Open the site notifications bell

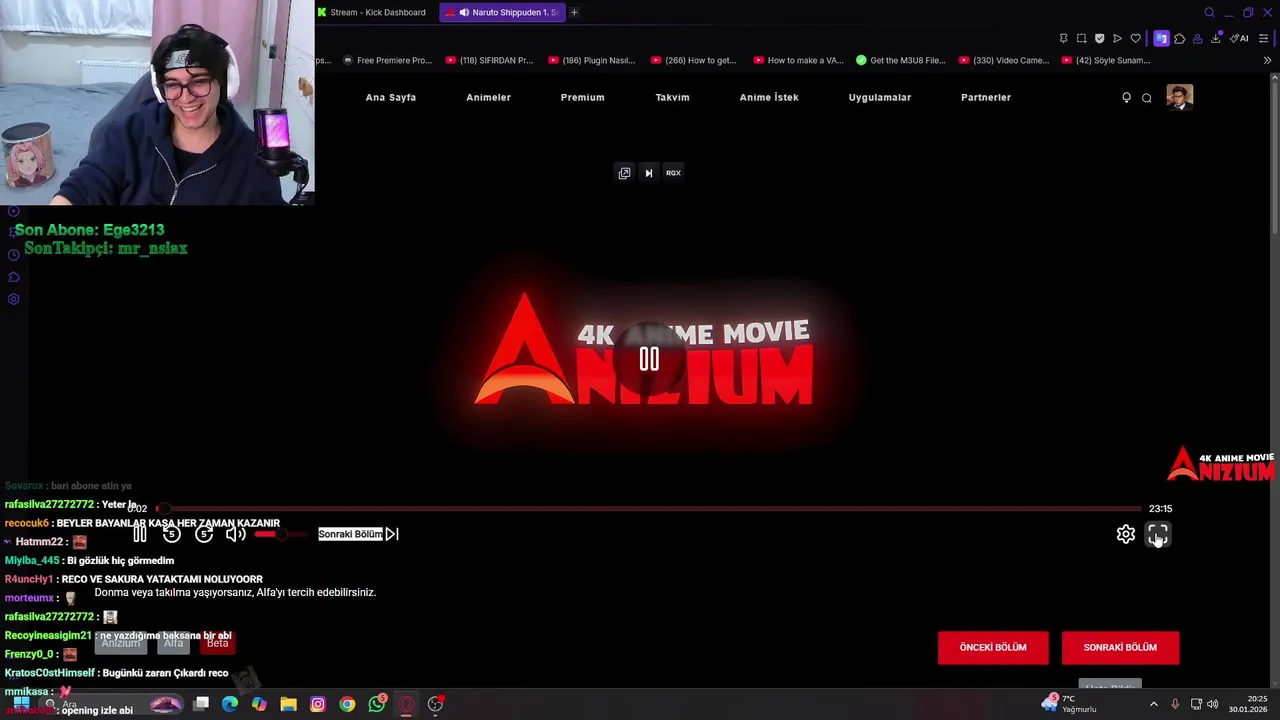[x=1126, y=97]
